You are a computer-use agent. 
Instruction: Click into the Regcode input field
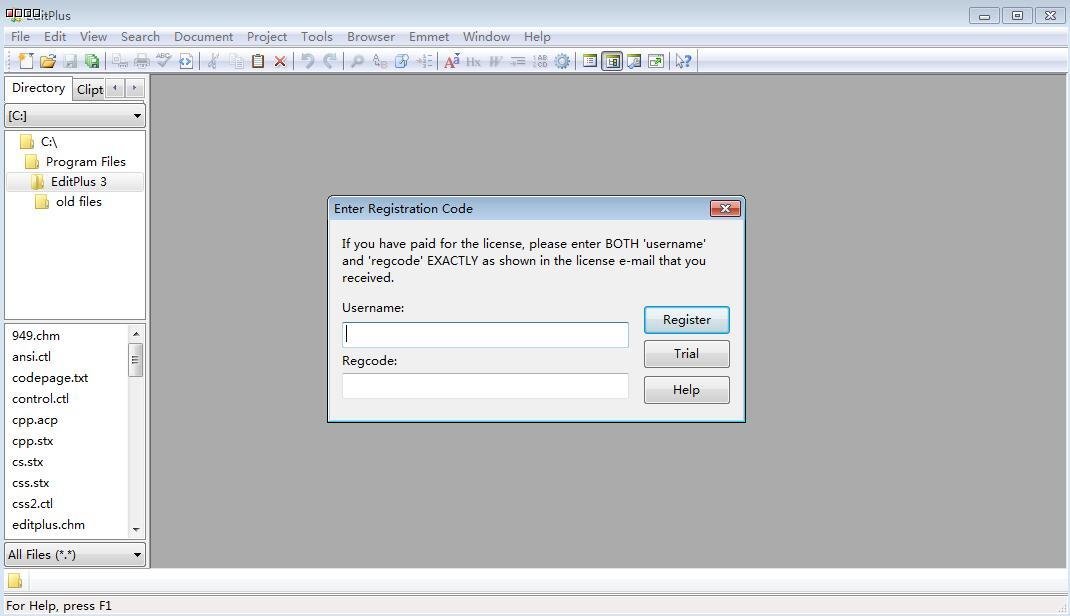(485, 386)
